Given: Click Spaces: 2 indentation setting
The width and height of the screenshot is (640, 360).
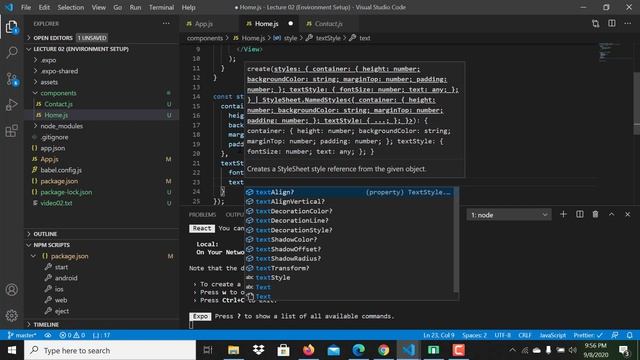Looking at the screenshot, I should [x=474, y=335].
